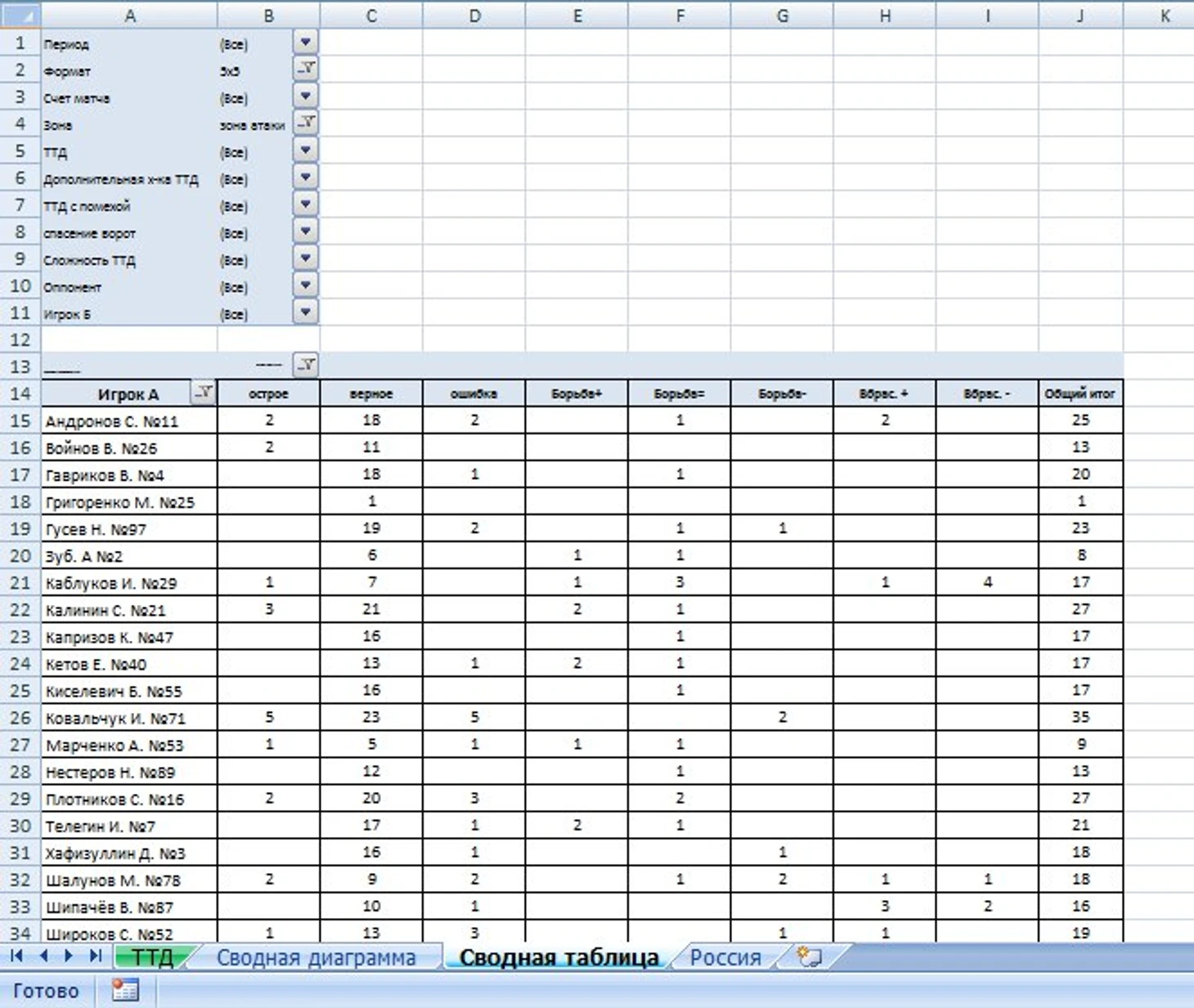
Task: Click the cell with Ковальчук И. №71
Action: [128, 719]
